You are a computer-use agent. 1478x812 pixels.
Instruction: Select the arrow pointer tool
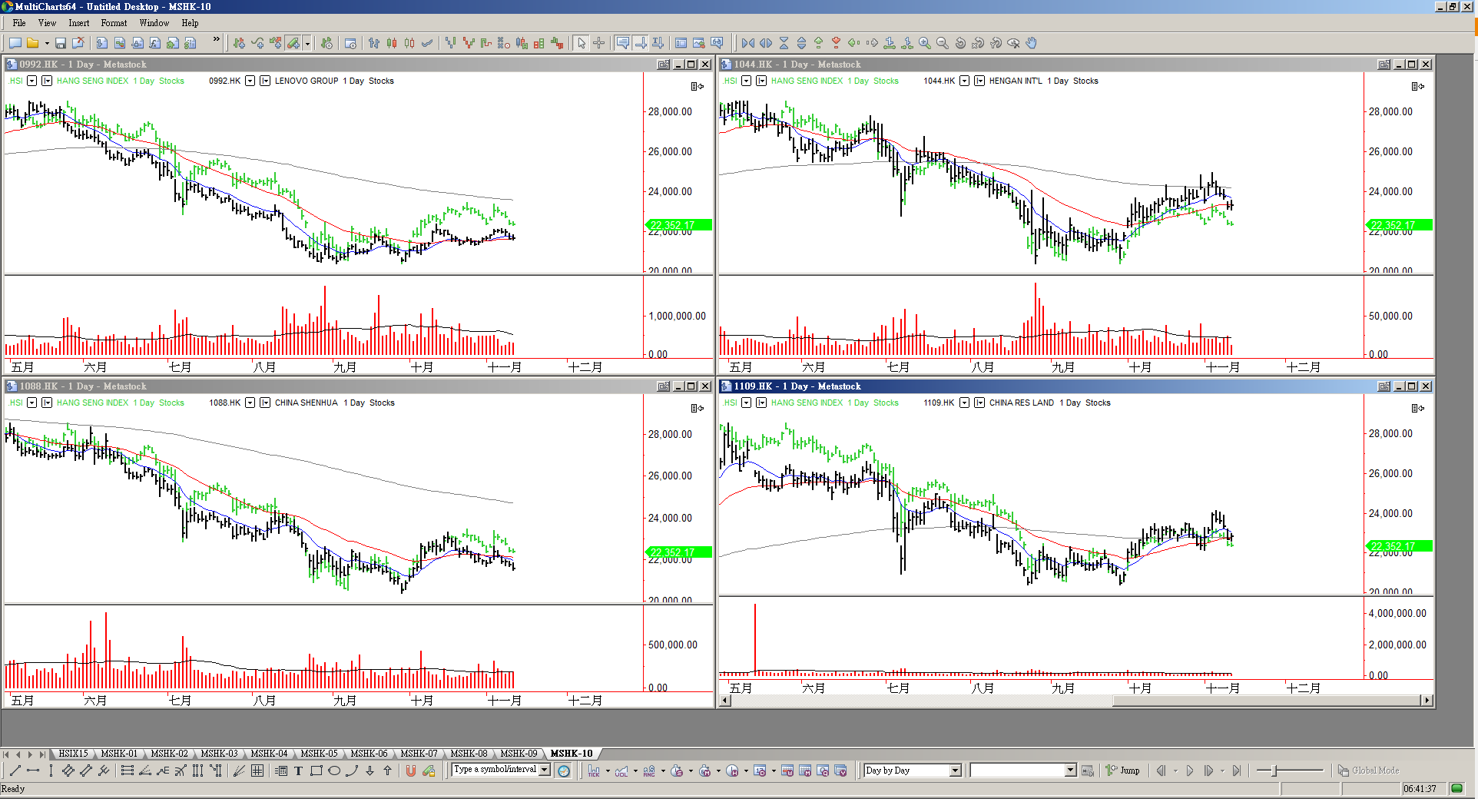click(x=582, y=43)
